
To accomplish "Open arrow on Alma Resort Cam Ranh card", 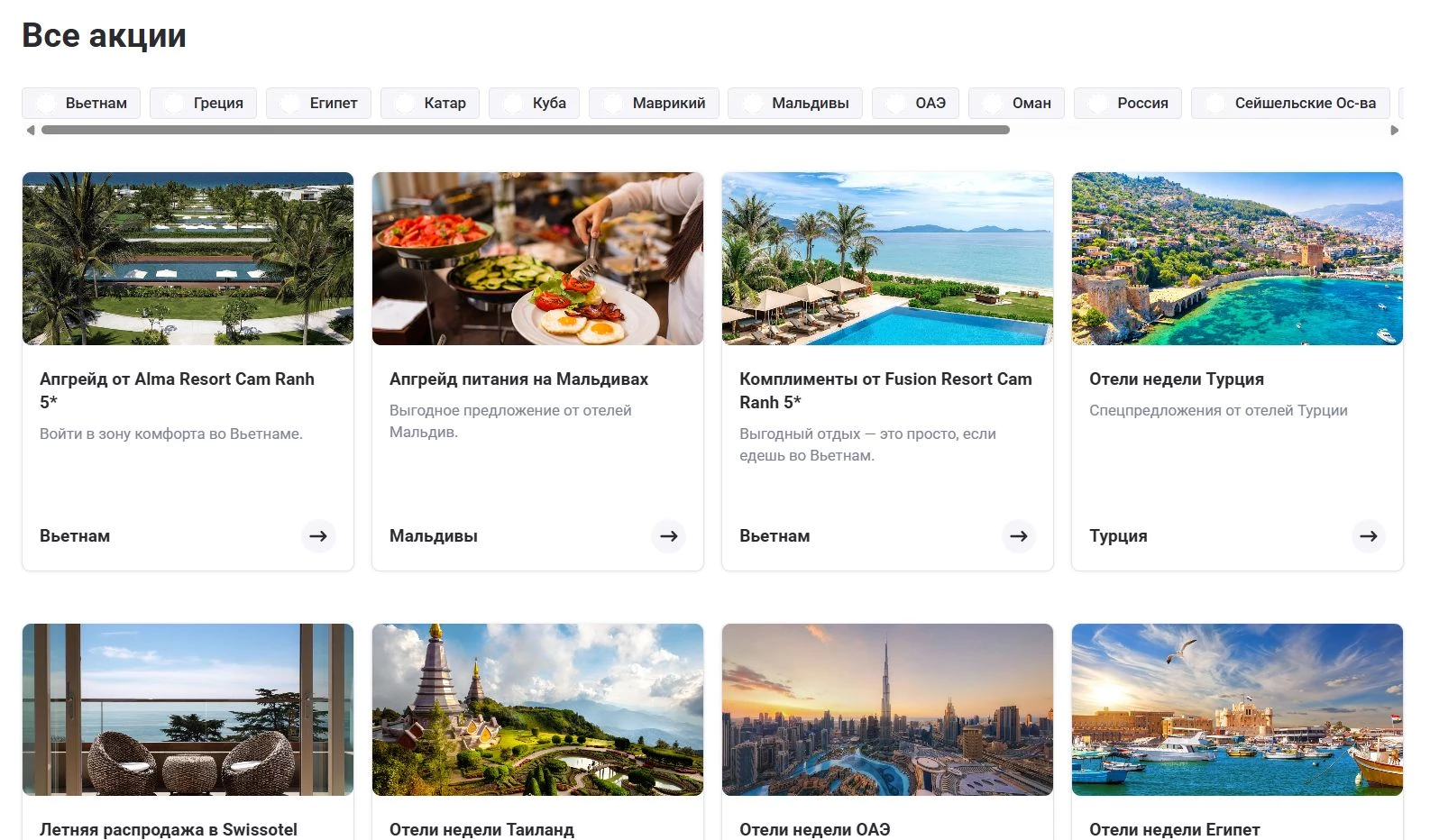I will click(318, 536).
